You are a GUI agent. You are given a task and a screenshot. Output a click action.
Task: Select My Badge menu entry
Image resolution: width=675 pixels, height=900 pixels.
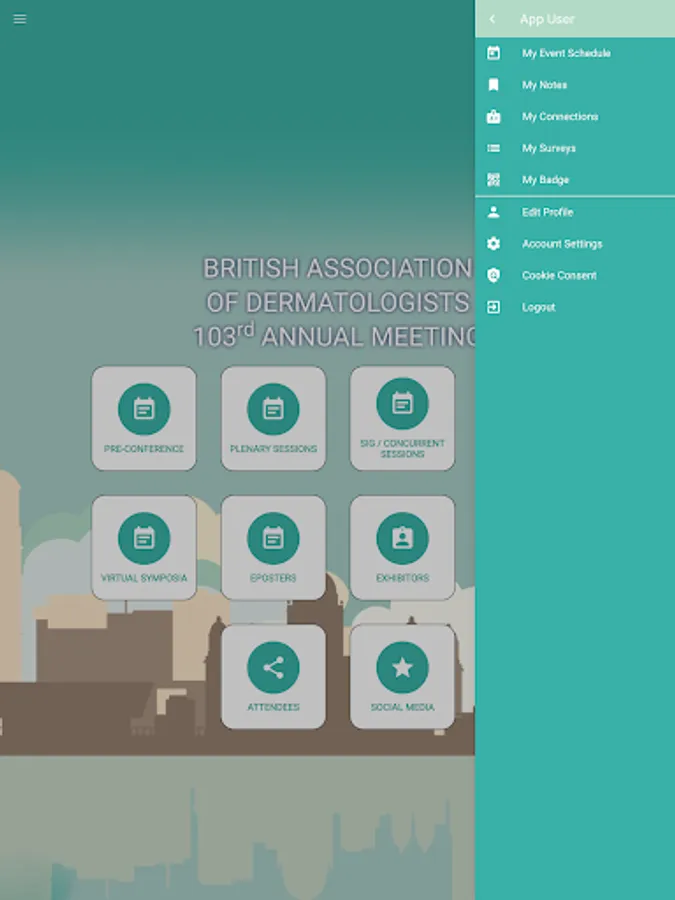575,180
